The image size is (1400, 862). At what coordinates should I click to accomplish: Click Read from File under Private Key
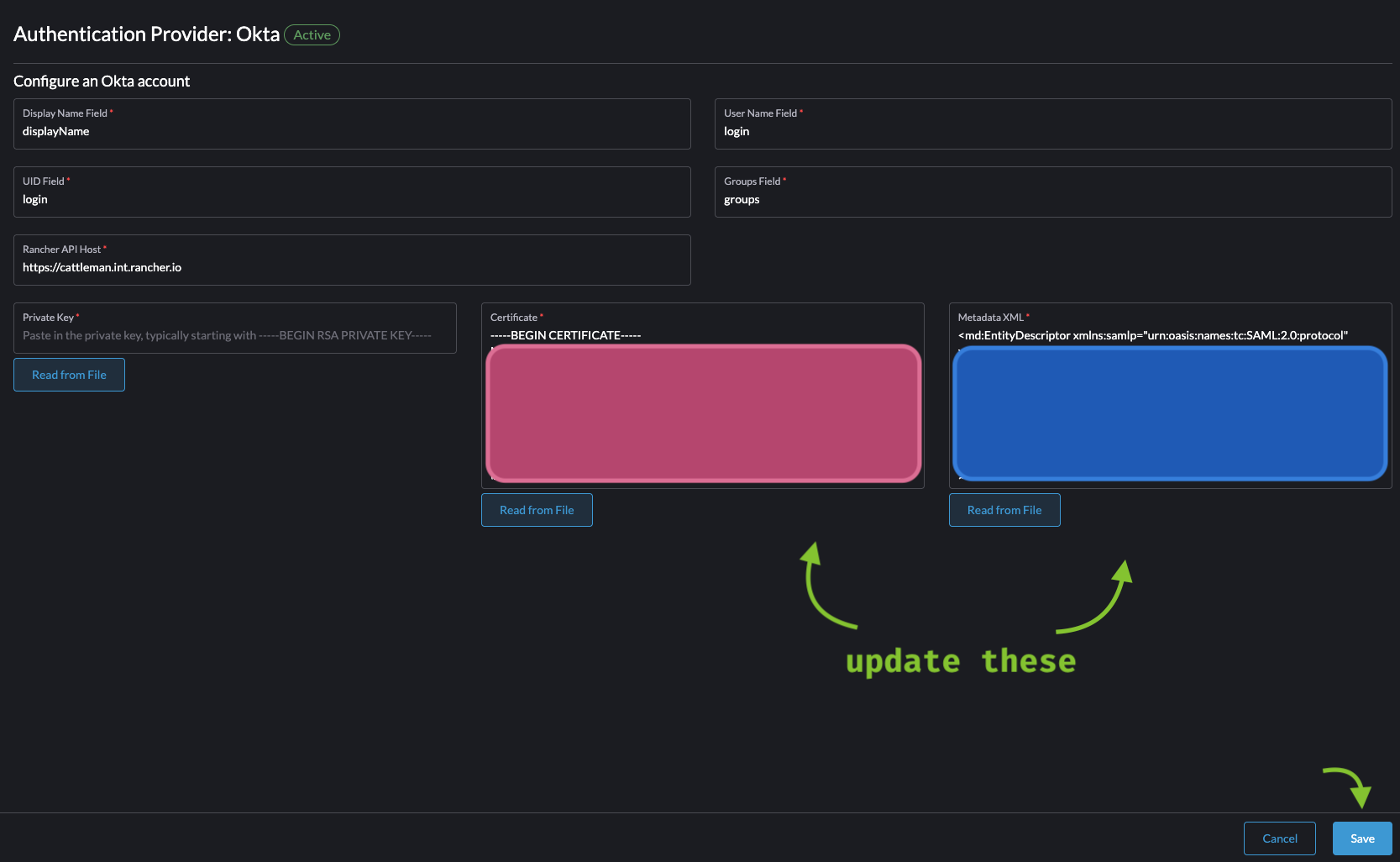(69, 375)
